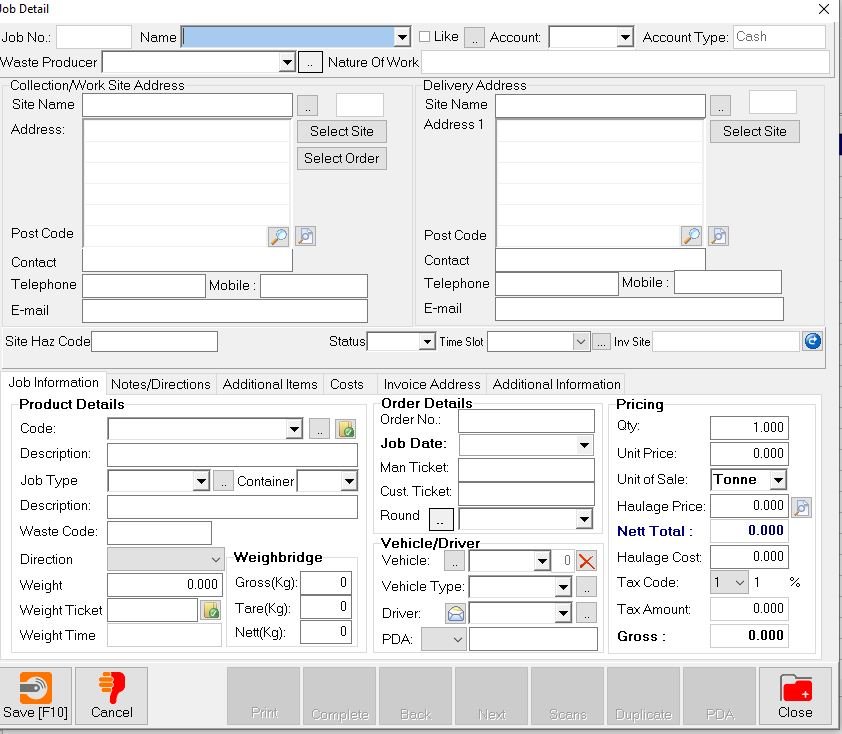
Task: Click ellipsis button beside product Code dropdown
Action: [320, 429]
